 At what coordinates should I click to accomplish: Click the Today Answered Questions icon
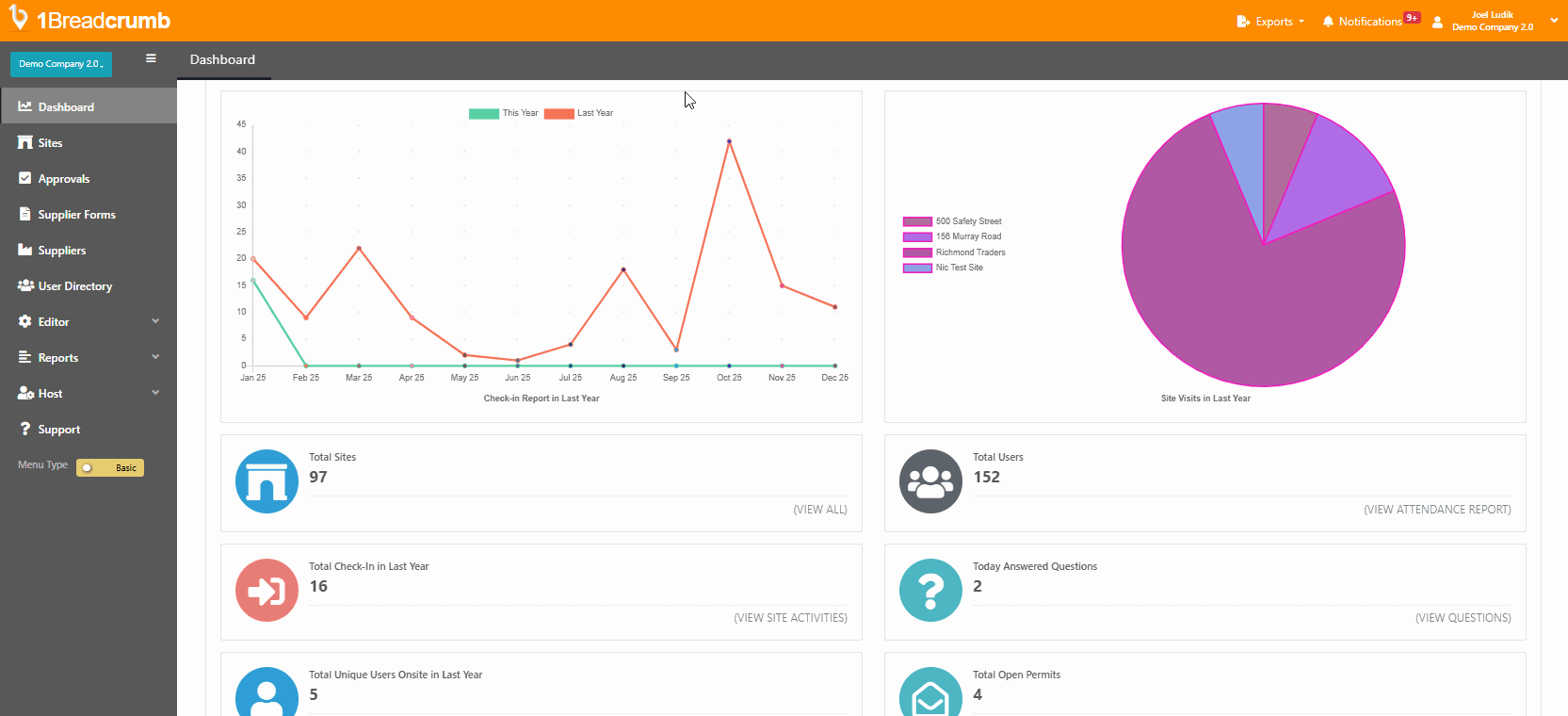(x=930, y=591)
